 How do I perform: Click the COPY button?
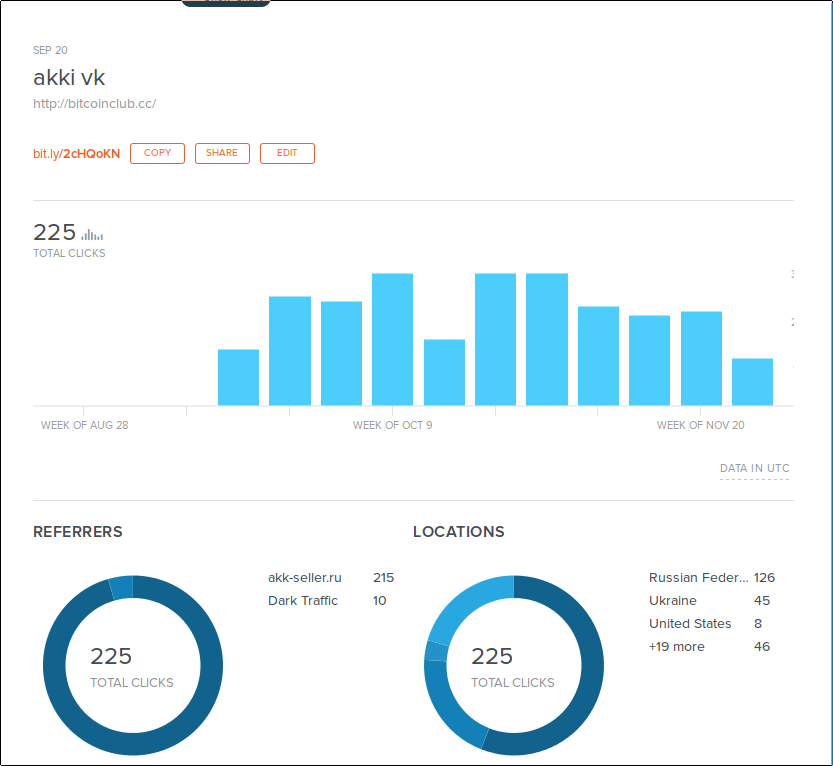[157, 154]
